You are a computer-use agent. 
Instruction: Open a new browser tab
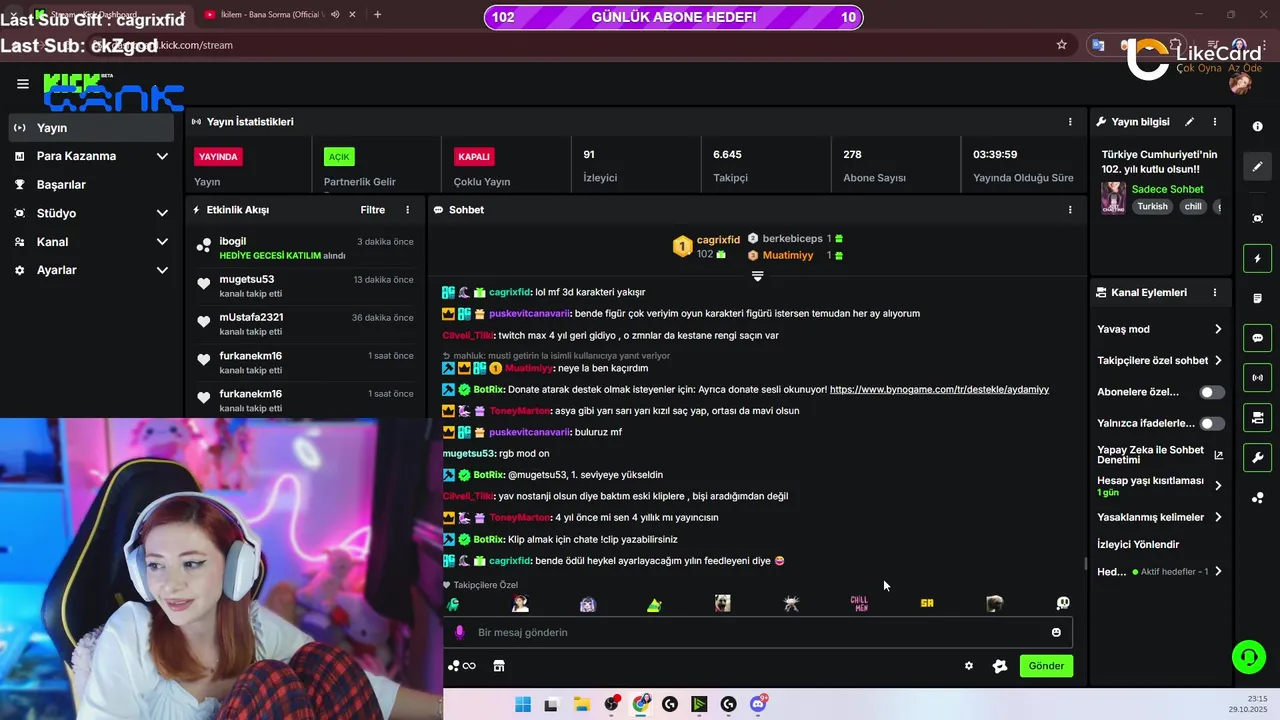tap(377, 14)
